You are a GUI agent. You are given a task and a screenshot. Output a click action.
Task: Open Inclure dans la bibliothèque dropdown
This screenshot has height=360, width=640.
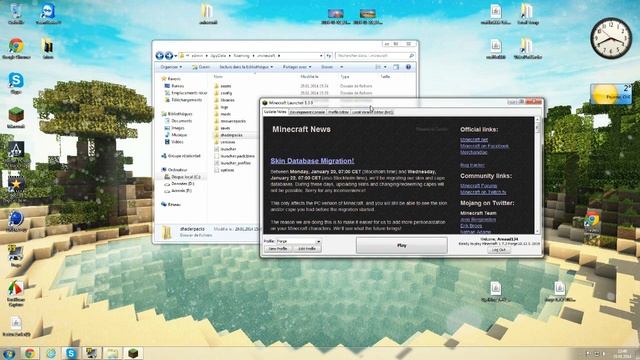pos(246,67)
